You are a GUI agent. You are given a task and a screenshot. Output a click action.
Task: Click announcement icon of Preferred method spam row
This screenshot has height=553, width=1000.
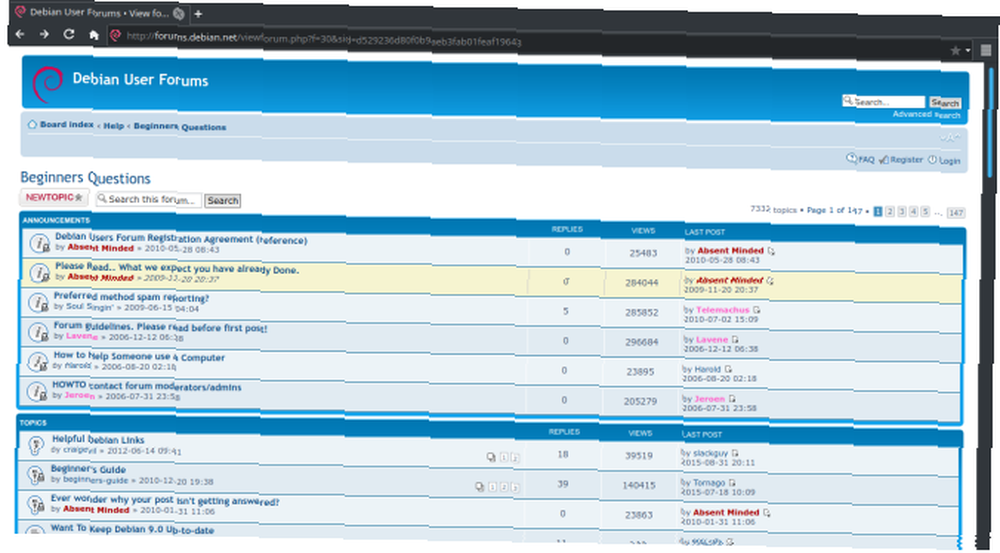[38, 303]
